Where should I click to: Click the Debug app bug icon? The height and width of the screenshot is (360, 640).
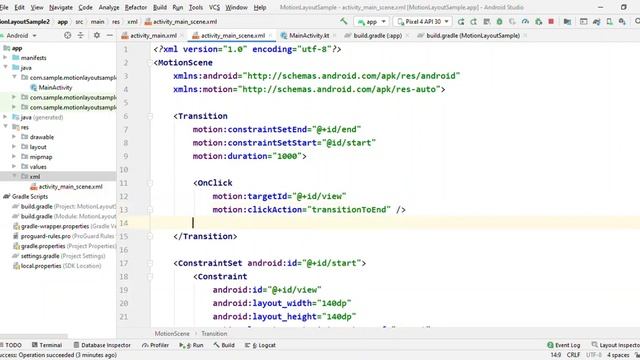click(x=499, y=22)
